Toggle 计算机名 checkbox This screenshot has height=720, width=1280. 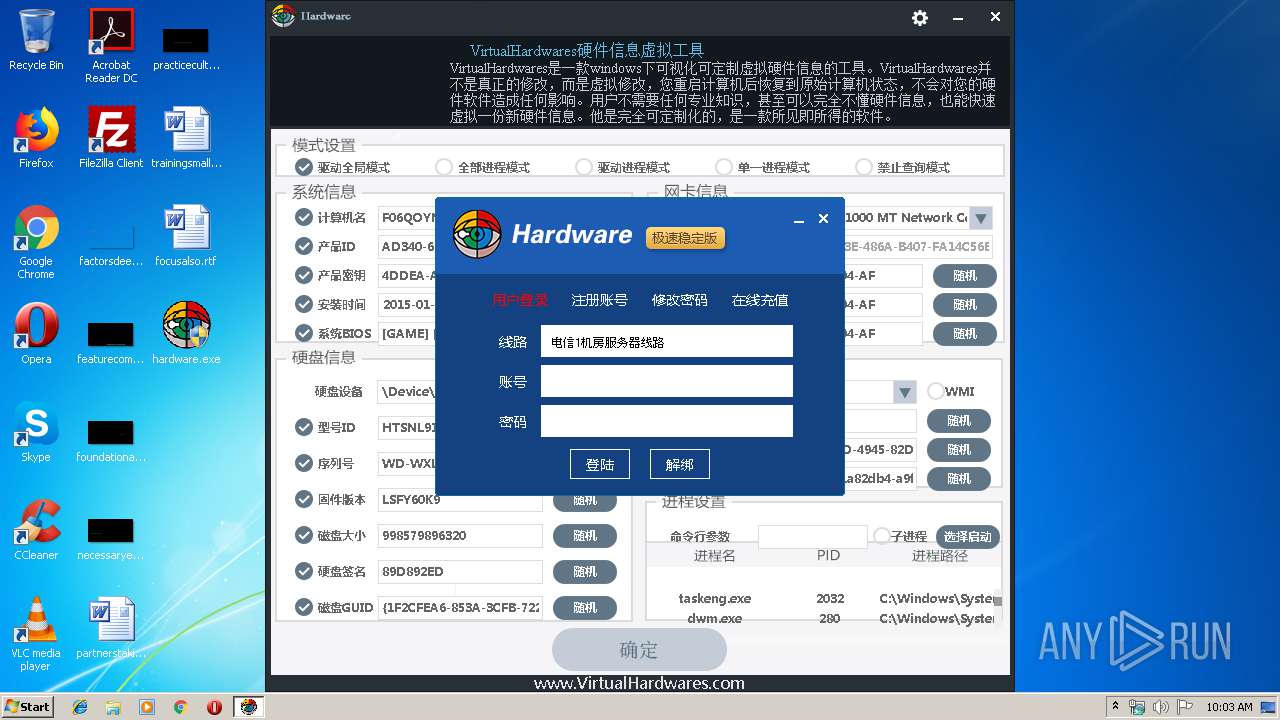[x=304, y=217]
